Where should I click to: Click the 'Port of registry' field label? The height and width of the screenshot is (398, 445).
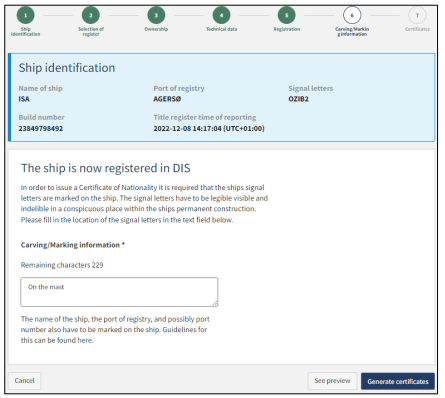pos(179,88)
